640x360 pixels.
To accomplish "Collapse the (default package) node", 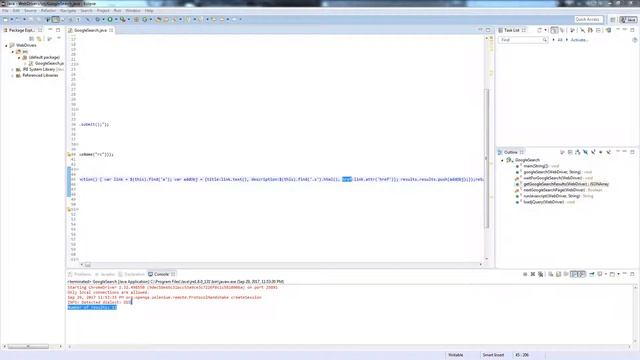I will point(19,58).
